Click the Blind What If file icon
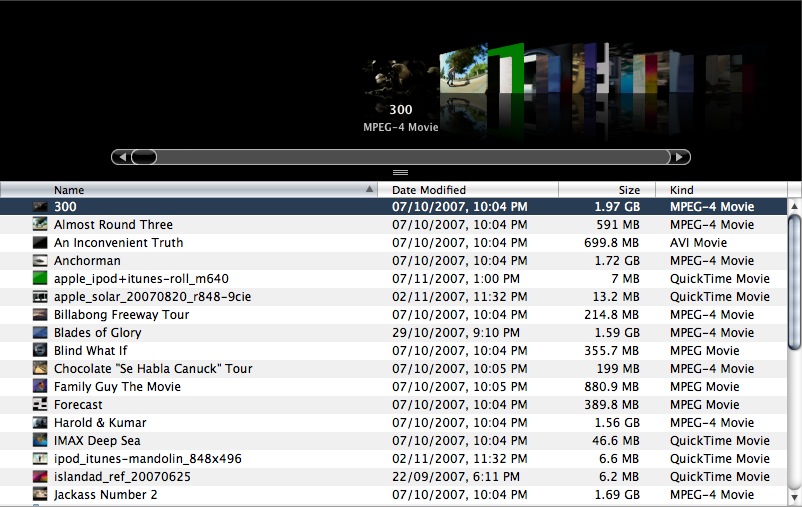This screenshot has width=802, height=507. (40, 350)
